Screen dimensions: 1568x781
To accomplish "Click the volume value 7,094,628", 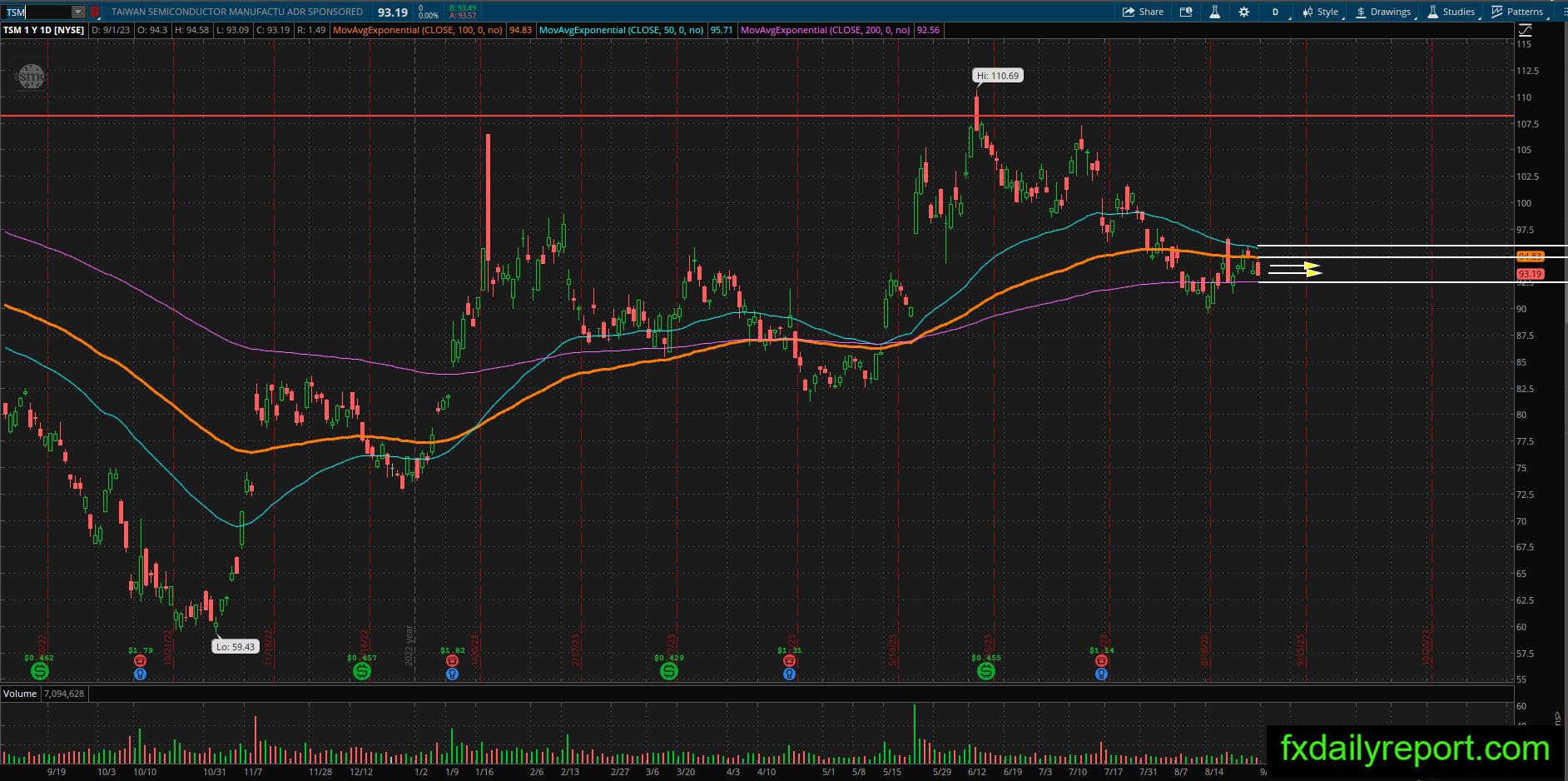I will 62,694.
